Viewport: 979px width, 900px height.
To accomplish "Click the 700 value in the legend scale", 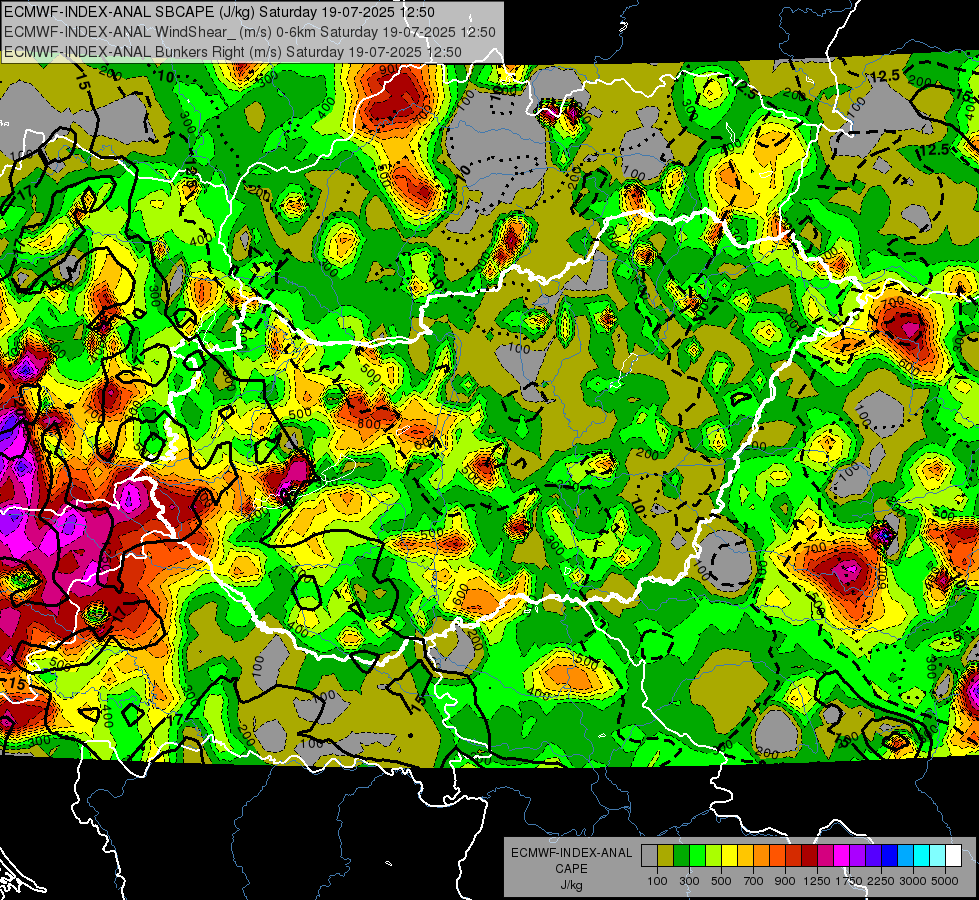I will [x=754, y=881].
